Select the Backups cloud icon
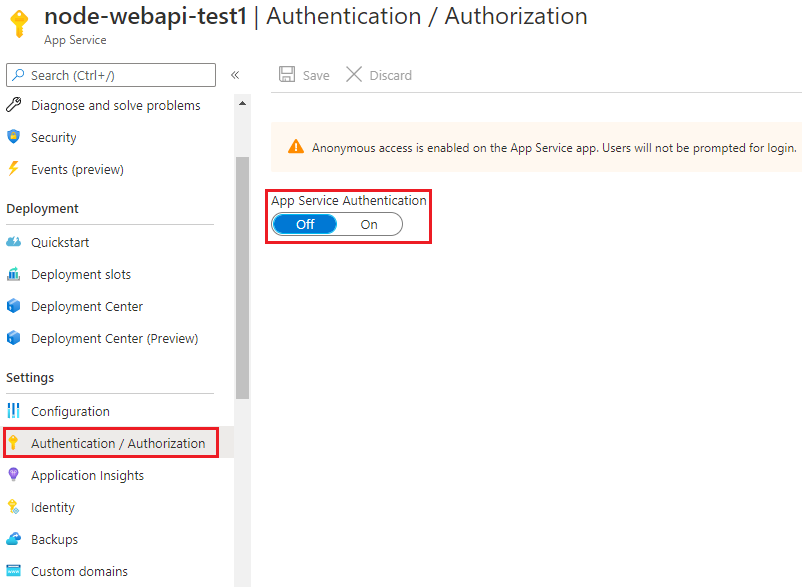Image resolution: width=802 pixels, height=587 pixels. click(14, 539)
